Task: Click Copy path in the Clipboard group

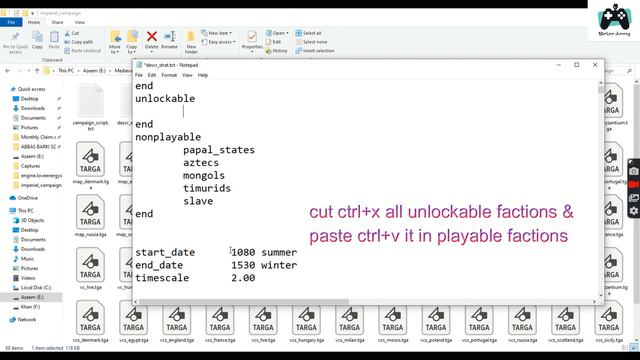Action: point(78,42)
